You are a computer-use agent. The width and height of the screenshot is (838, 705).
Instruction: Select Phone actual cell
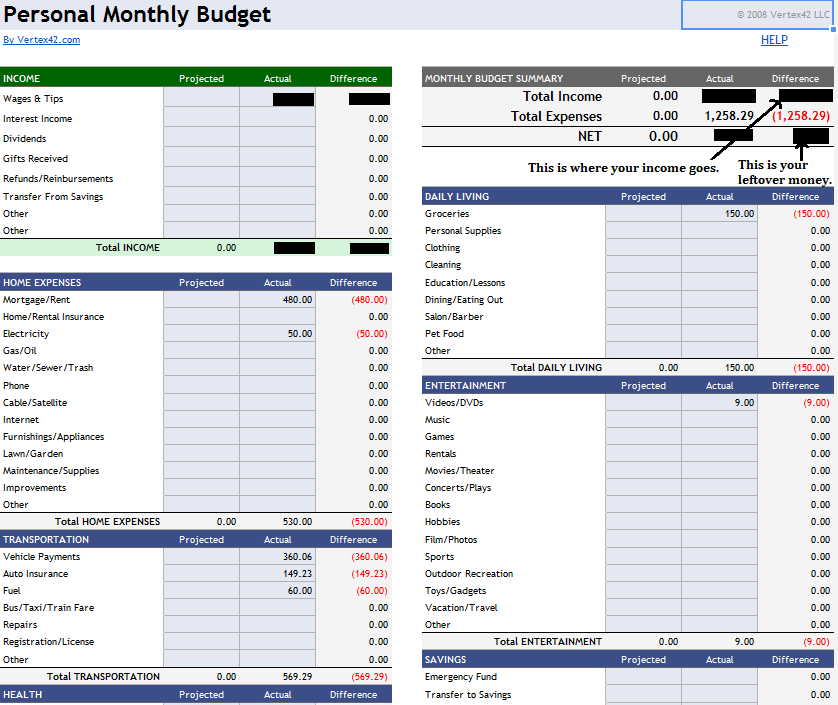277,385
